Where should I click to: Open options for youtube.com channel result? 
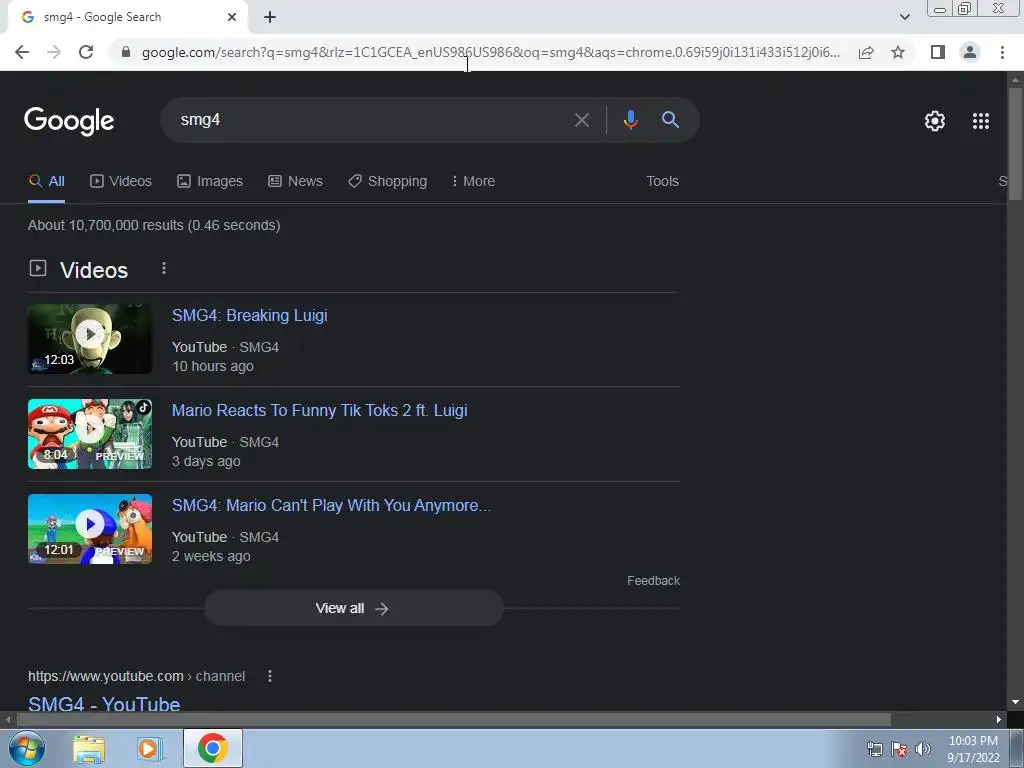tap(270, 676)
